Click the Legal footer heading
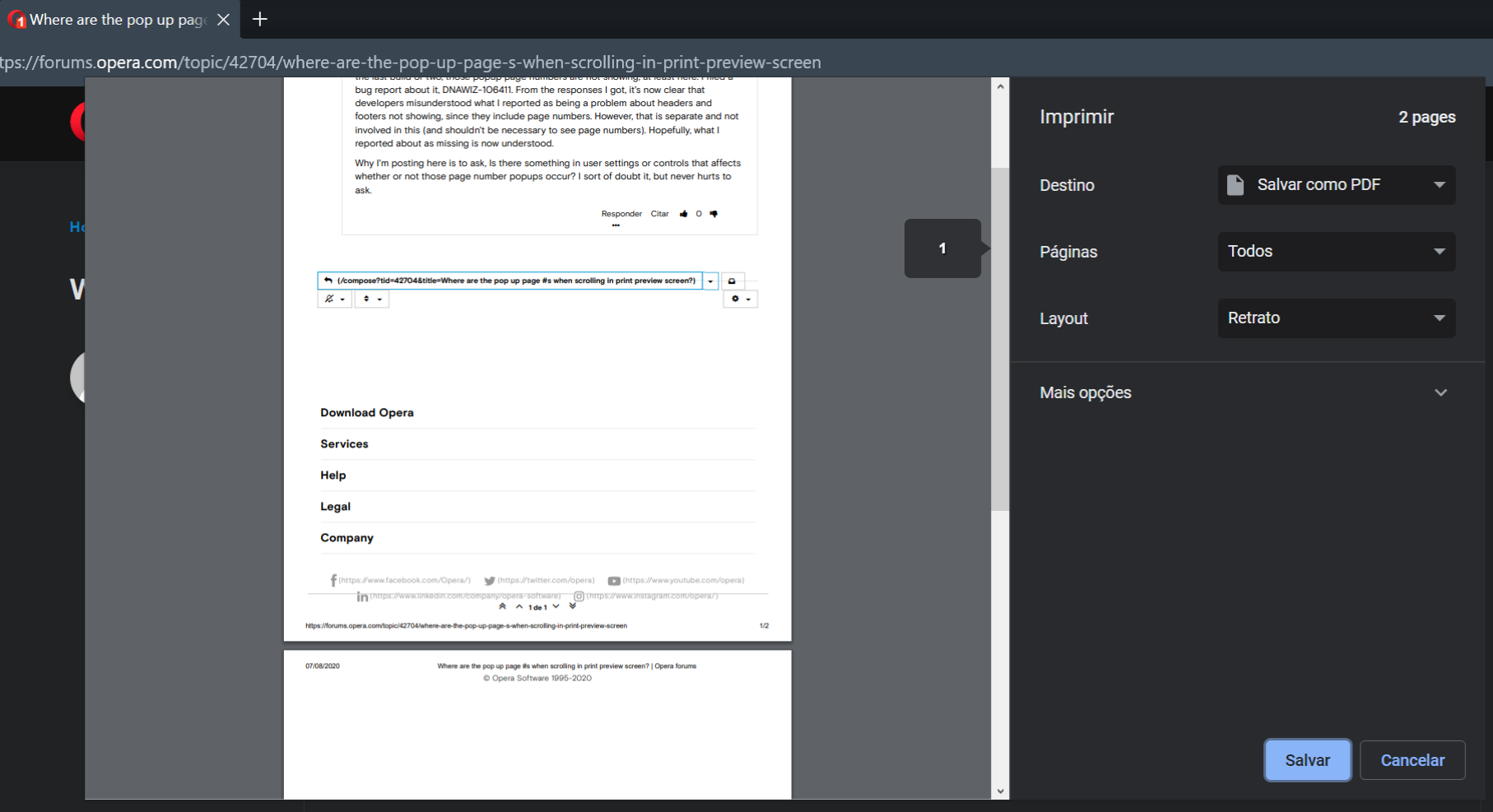The width and height of the screenshot is (1493, 812). point(335,507)
